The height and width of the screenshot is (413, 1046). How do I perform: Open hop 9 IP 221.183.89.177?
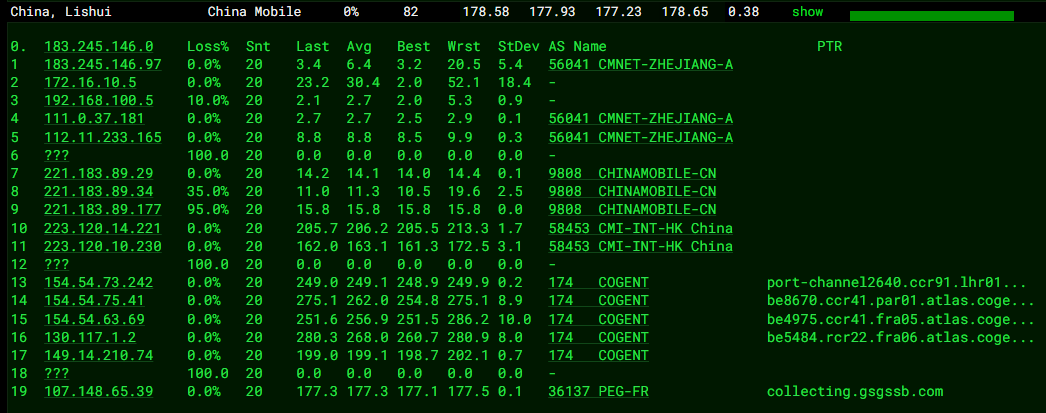103,210
